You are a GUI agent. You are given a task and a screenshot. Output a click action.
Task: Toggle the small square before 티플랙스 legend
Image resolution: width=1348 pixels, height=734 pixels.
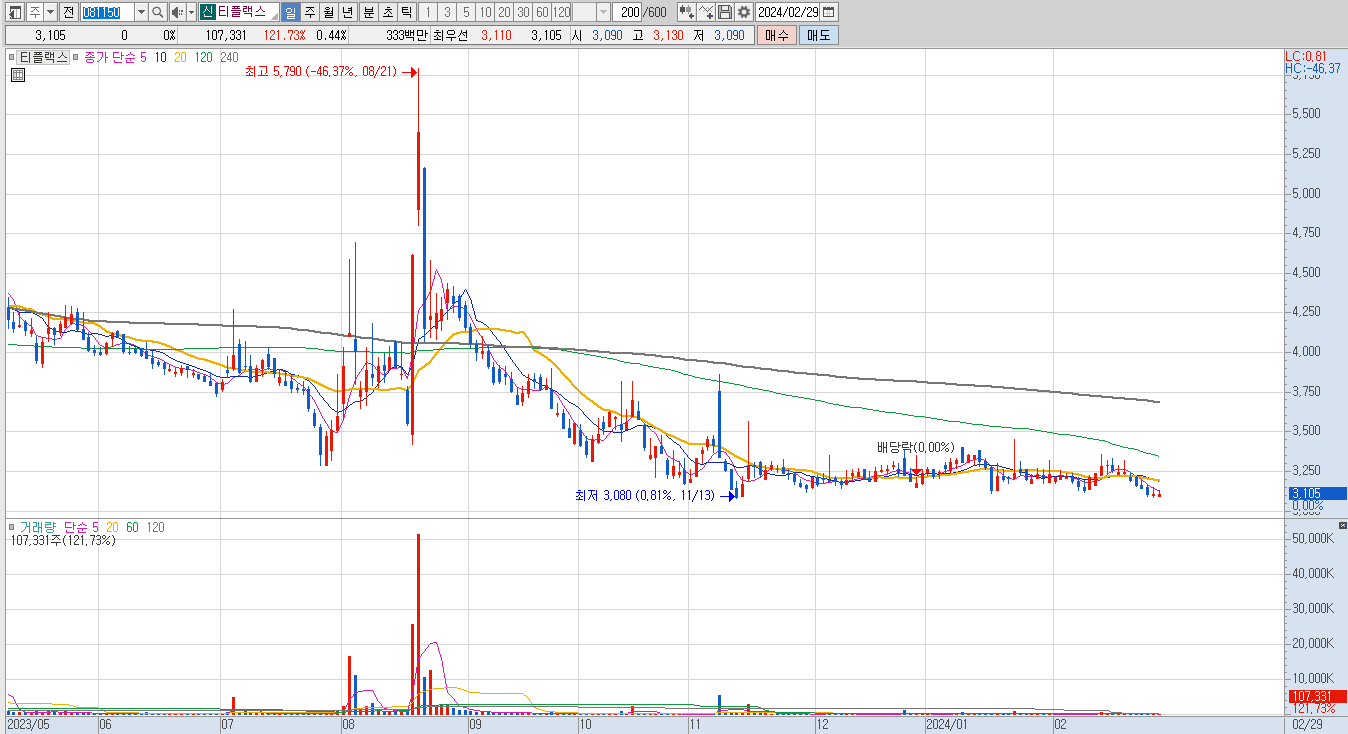tap(13, 58)
